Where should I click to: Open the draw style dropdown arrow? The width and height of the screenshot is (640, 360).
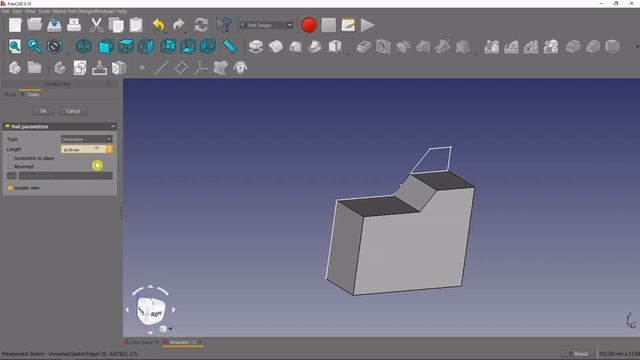[x=67, y=53]
